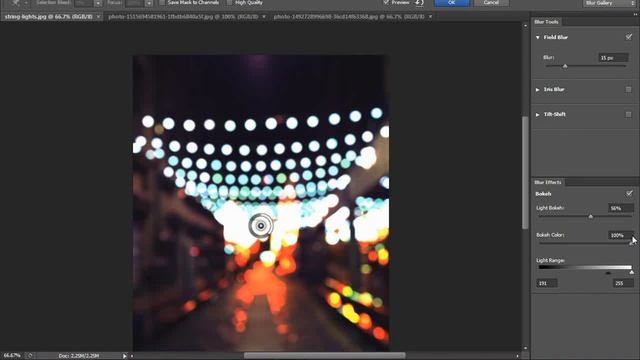Click the Light Range white slider handle

tap(631, 272)
